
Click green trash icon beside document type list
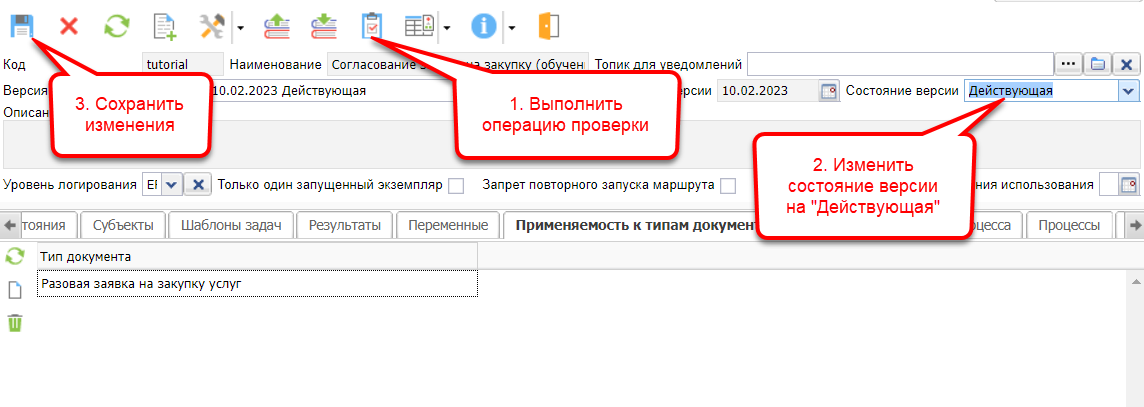pyautogui.click(x=15, y=323)
